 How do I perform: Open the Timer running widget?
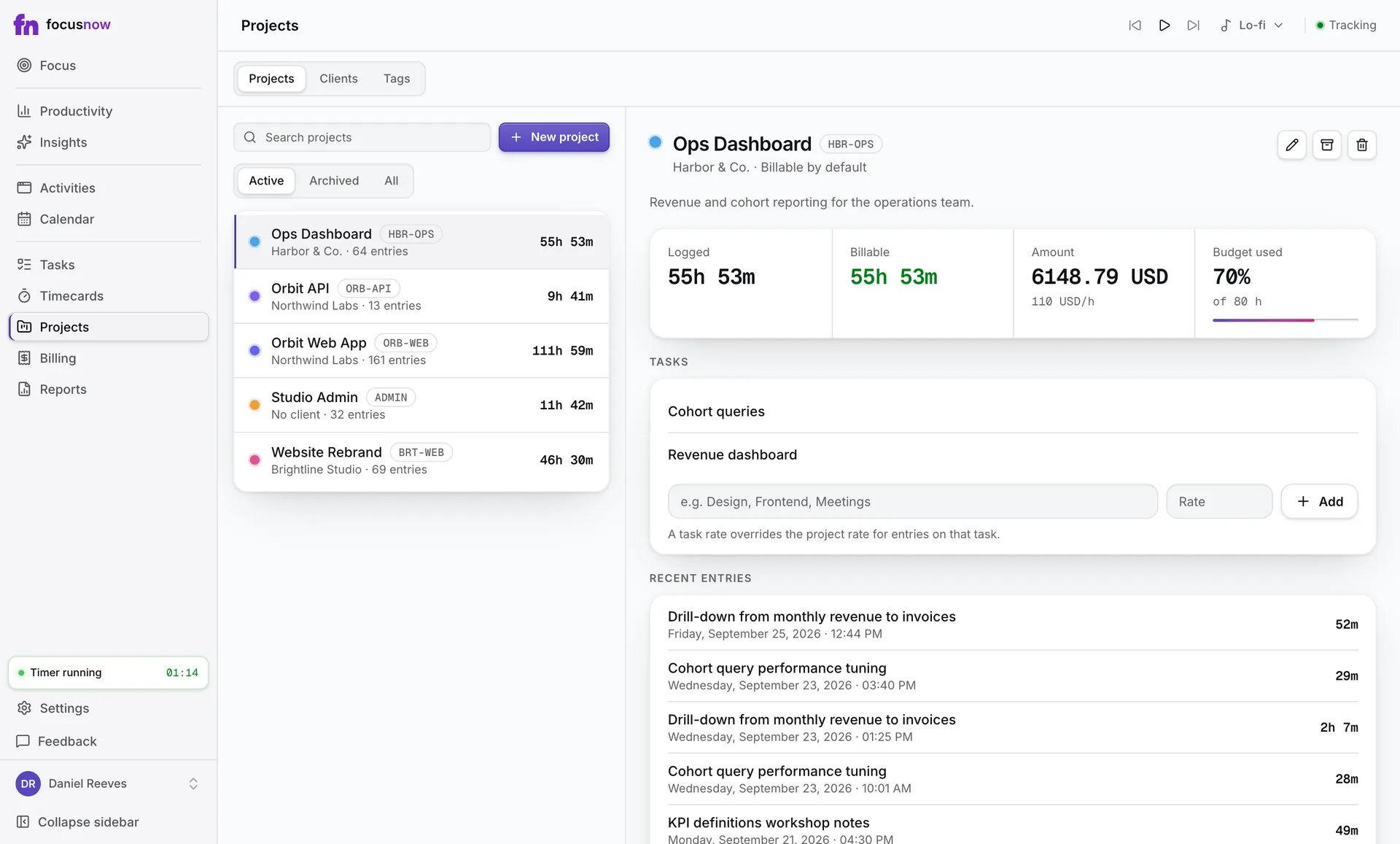109,673
